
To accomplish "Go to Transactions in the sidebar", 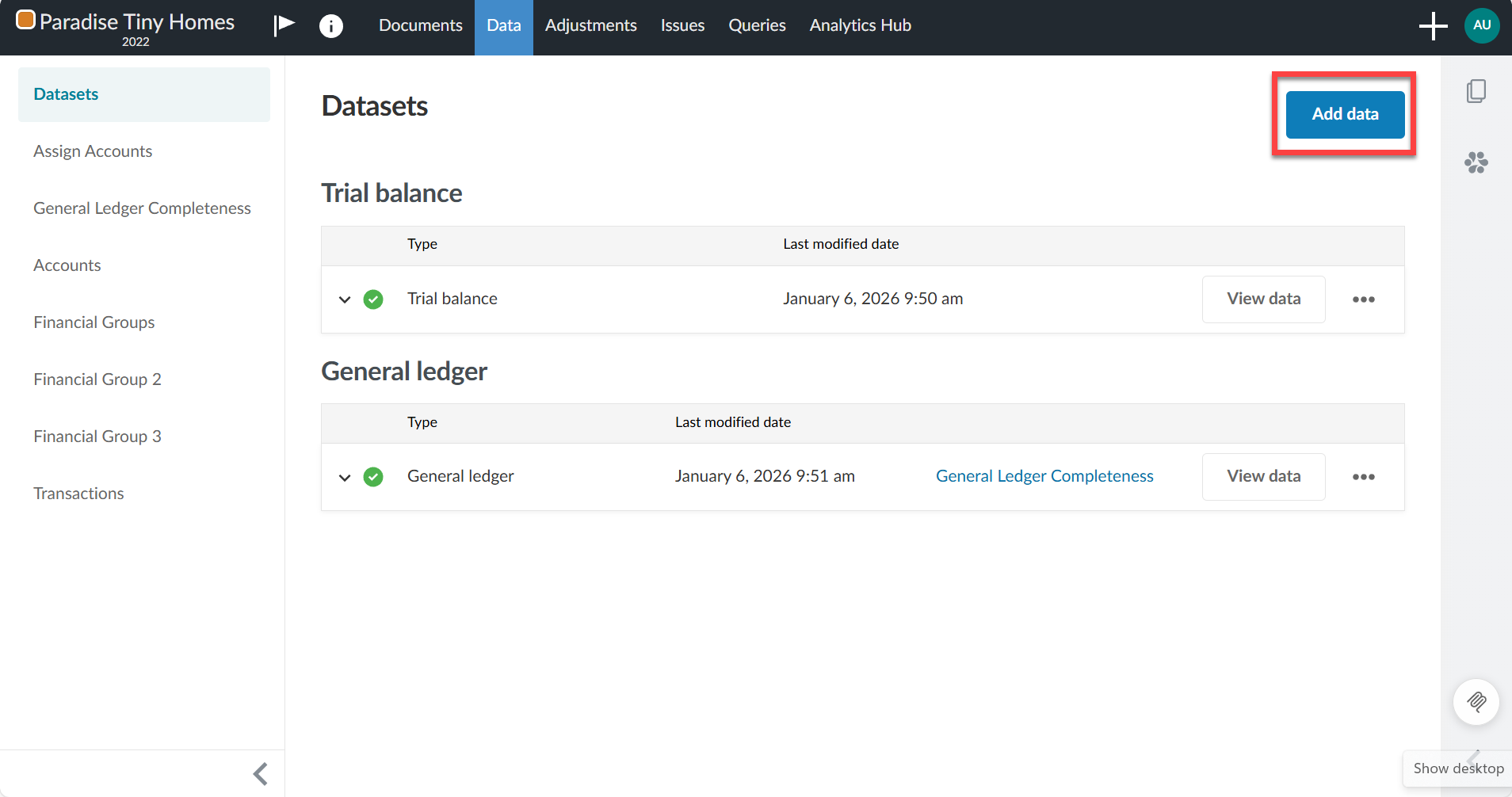I will coord(78,494).
